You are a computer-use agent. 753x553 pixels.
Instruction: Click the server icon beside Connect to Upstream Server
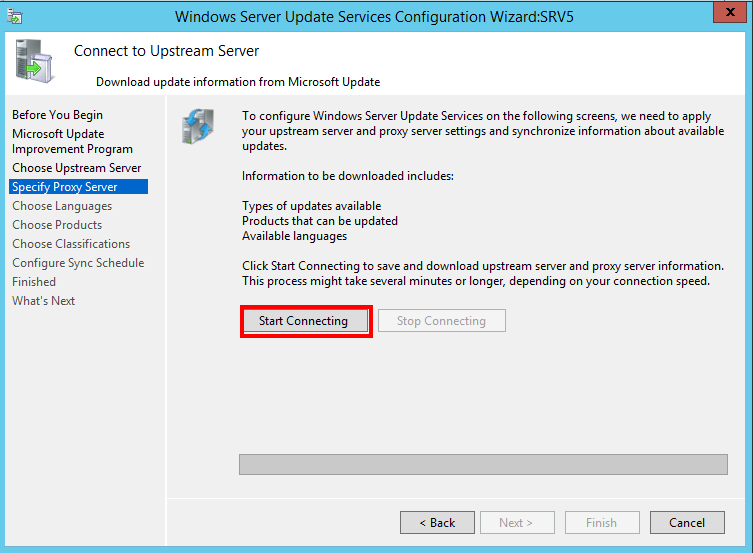pyautogui.click(x=34, y=61)
